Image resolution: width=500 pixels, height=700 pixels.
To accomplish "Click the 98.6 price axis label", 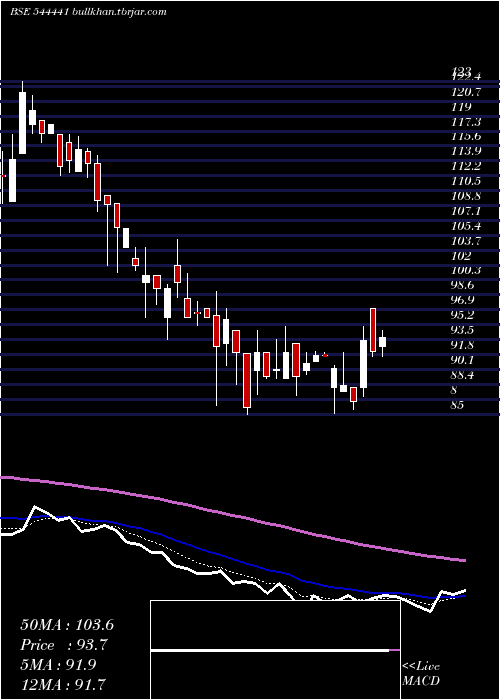I will pos(463,285).
